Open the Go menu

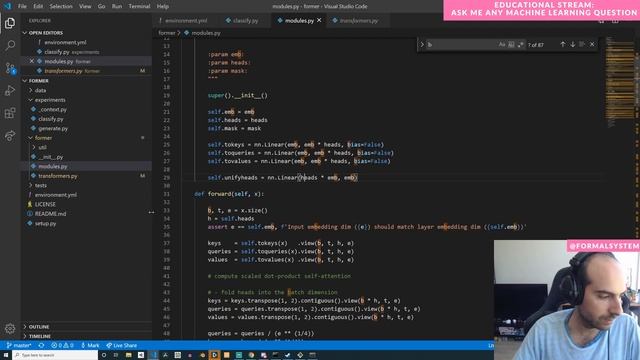coord(101,6)
